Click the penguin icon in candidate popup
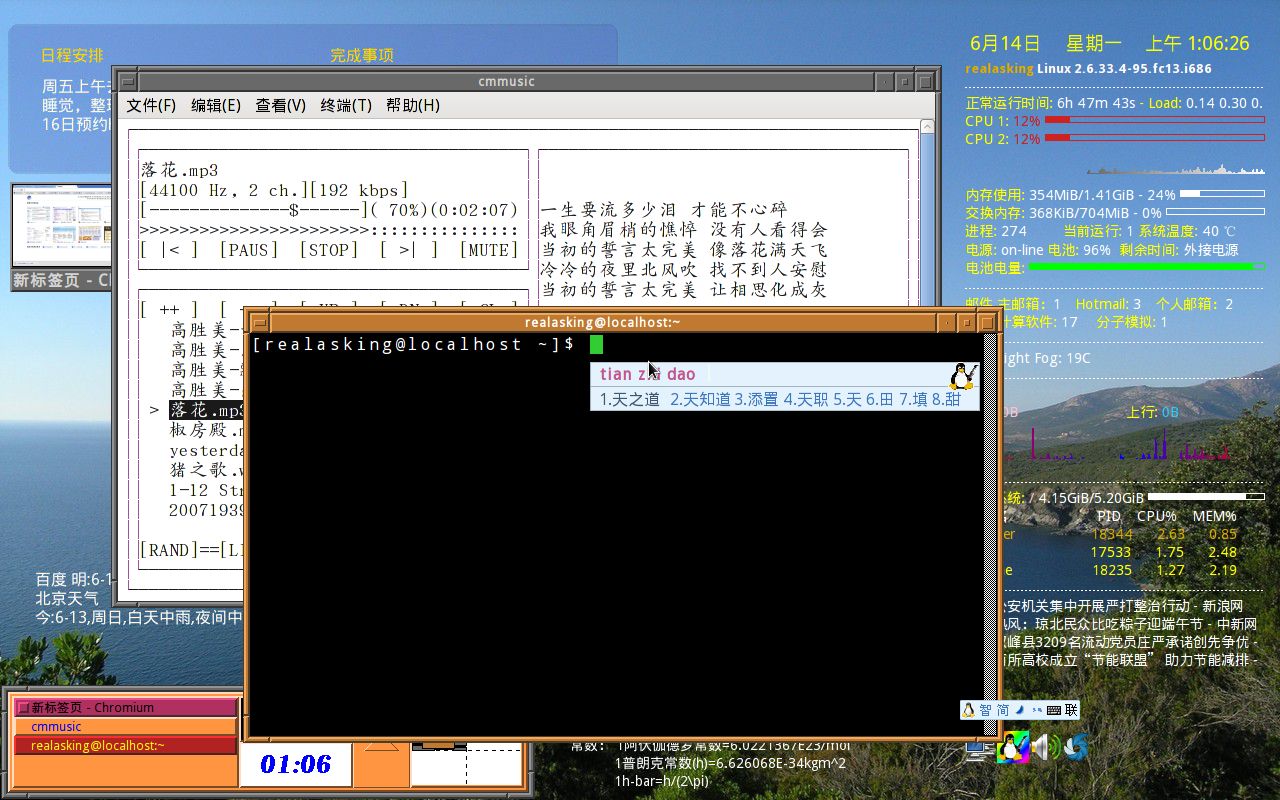Screen dimensions: 1280x800 962,376
